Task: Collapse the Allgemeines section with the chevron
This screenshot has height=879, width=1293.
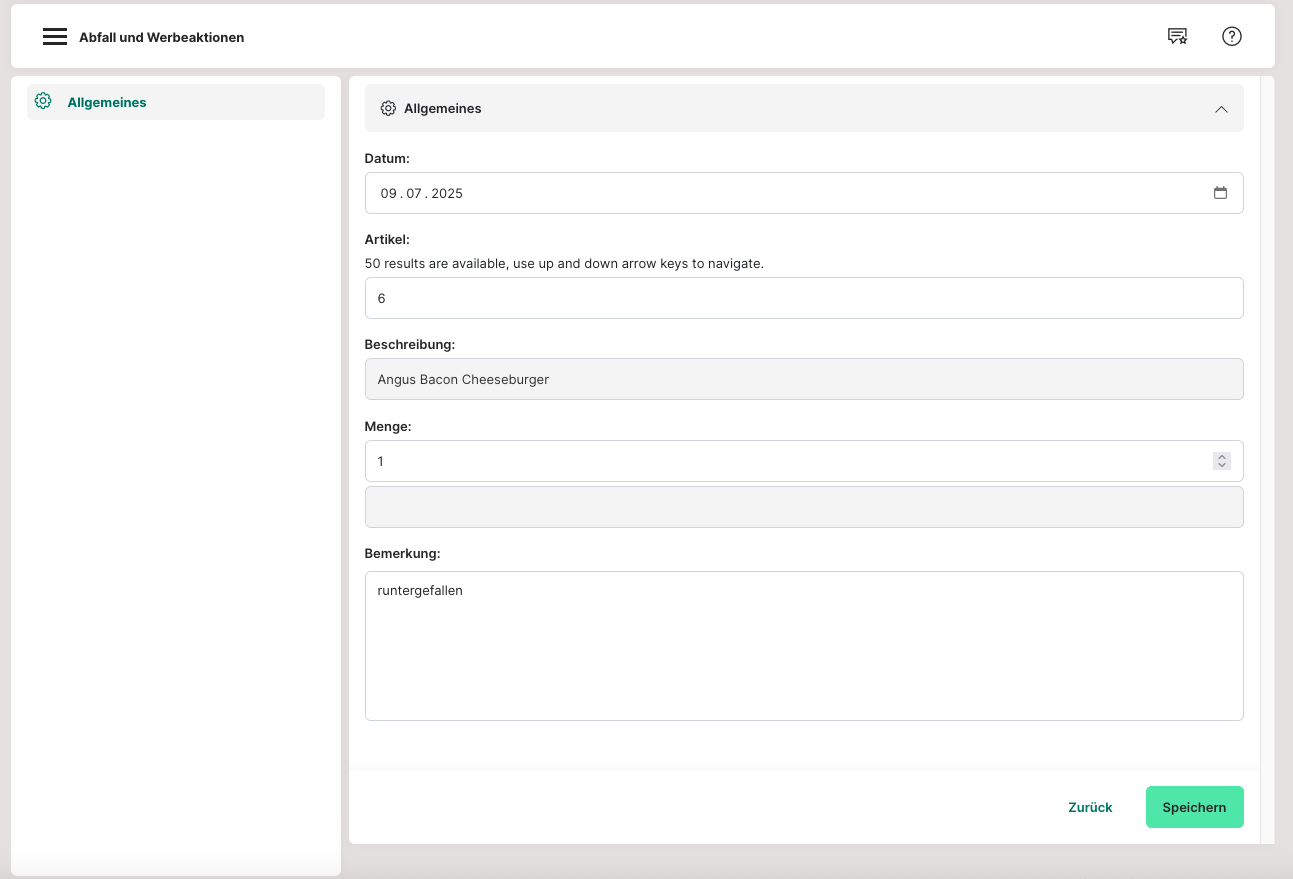Action: pyautogui.click(x=1220, y=109)
